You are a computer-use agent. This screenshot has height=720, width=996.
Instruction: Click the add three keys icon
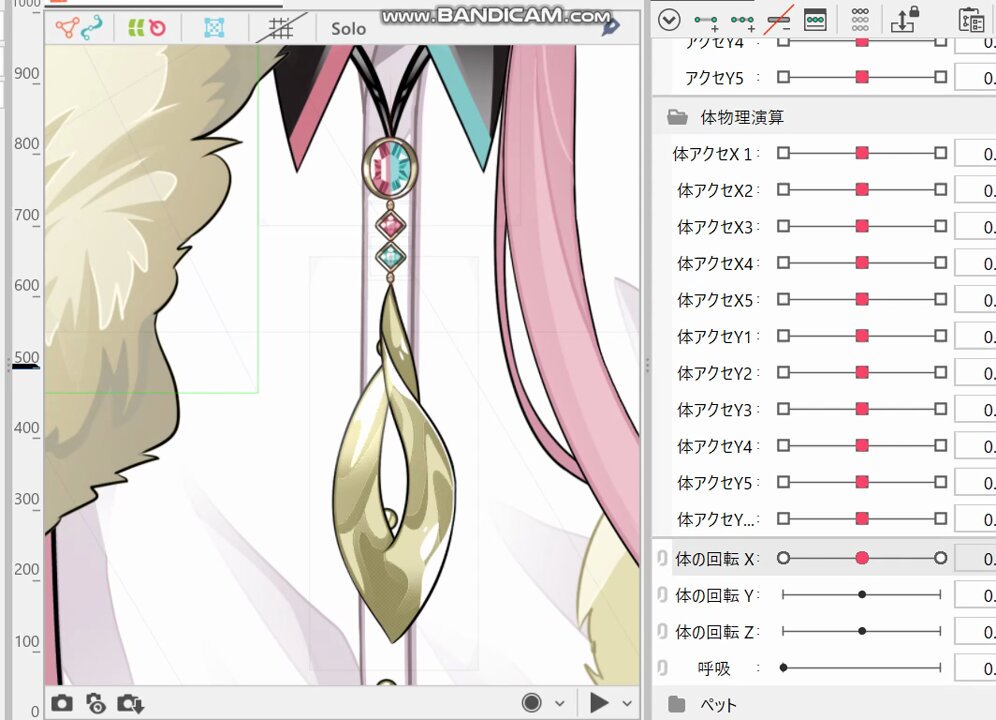742,22
